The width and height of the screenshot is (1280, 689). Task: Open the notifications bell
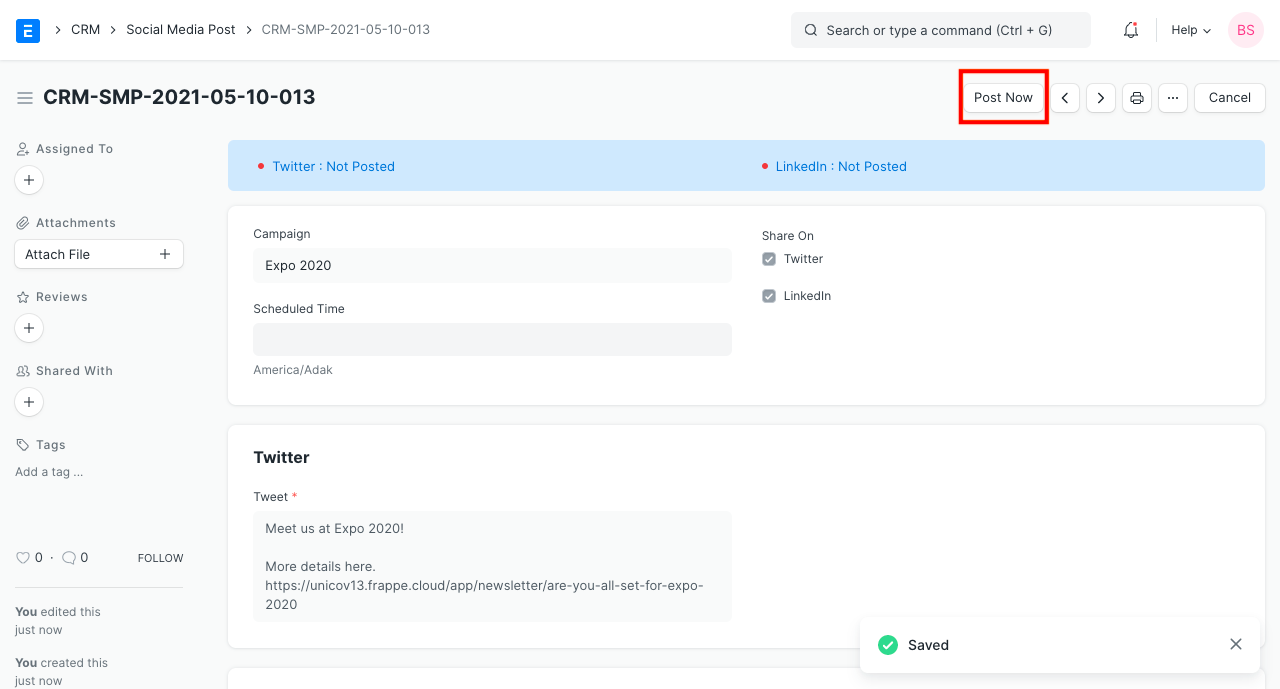tap(1131, 30)
